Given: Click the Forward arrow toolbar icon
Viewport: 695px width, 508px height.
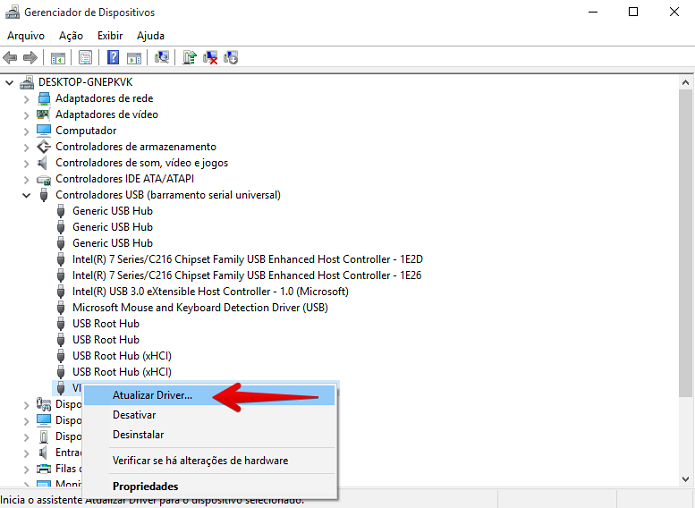Looking at the screenshot, I should (30, 58).
